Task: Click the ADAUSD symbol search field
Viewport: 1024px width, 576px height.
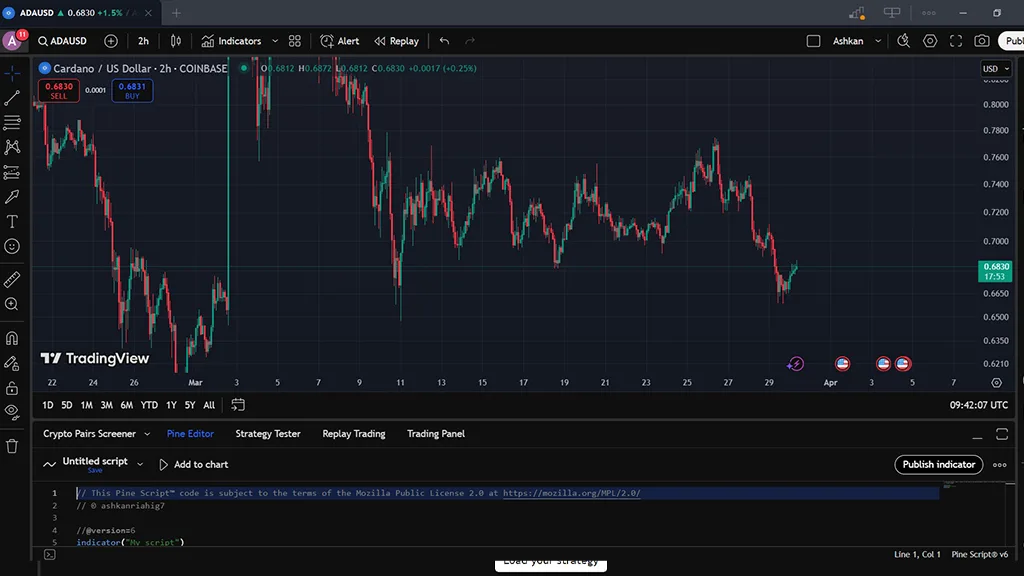Action: 62,41
